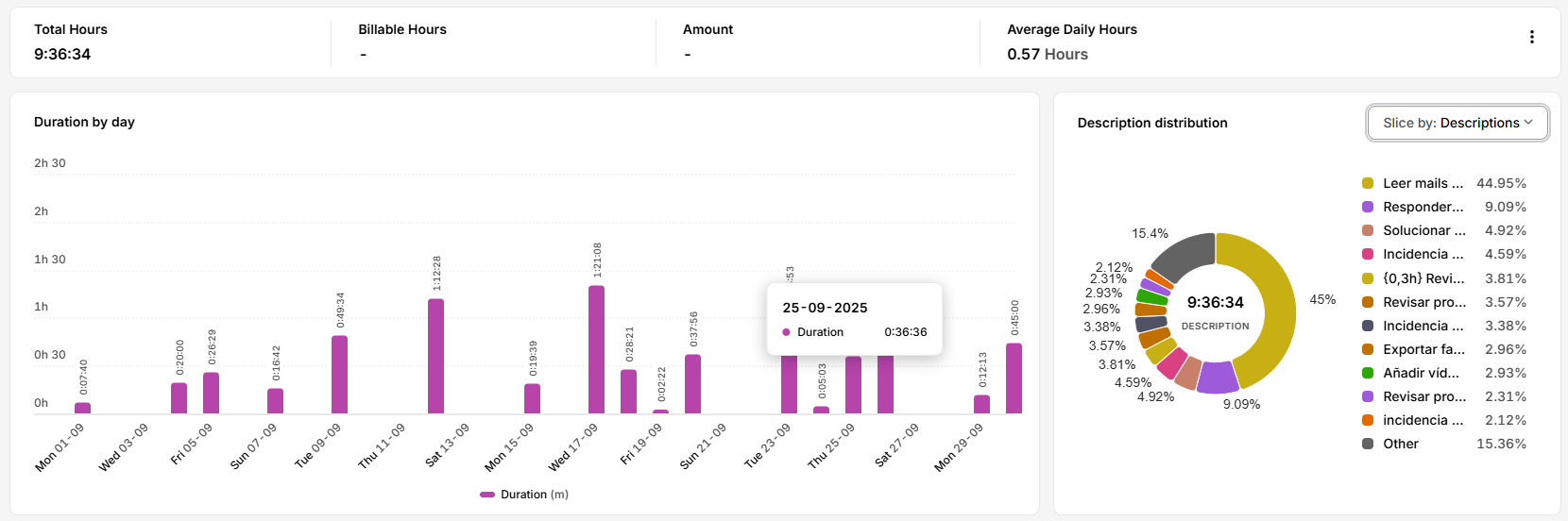This screenshot has height=521, width=1568.
Task: Click the Exportar fa... legend label
Action: (x=1423, y=349)
